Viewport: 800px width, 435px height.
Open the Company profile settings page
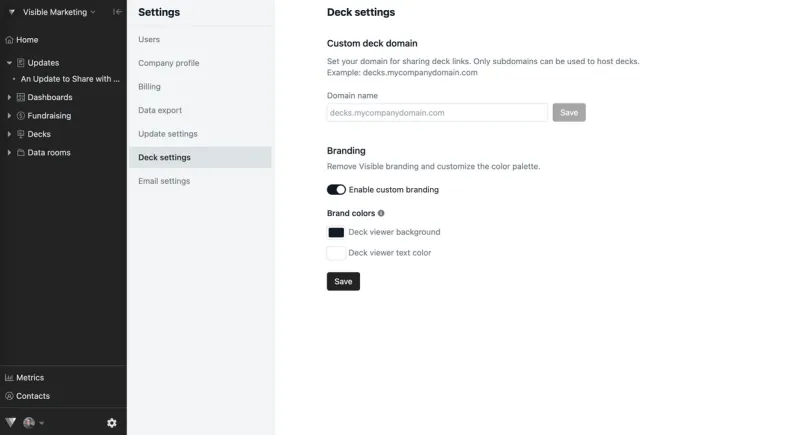tap(168, 63)
